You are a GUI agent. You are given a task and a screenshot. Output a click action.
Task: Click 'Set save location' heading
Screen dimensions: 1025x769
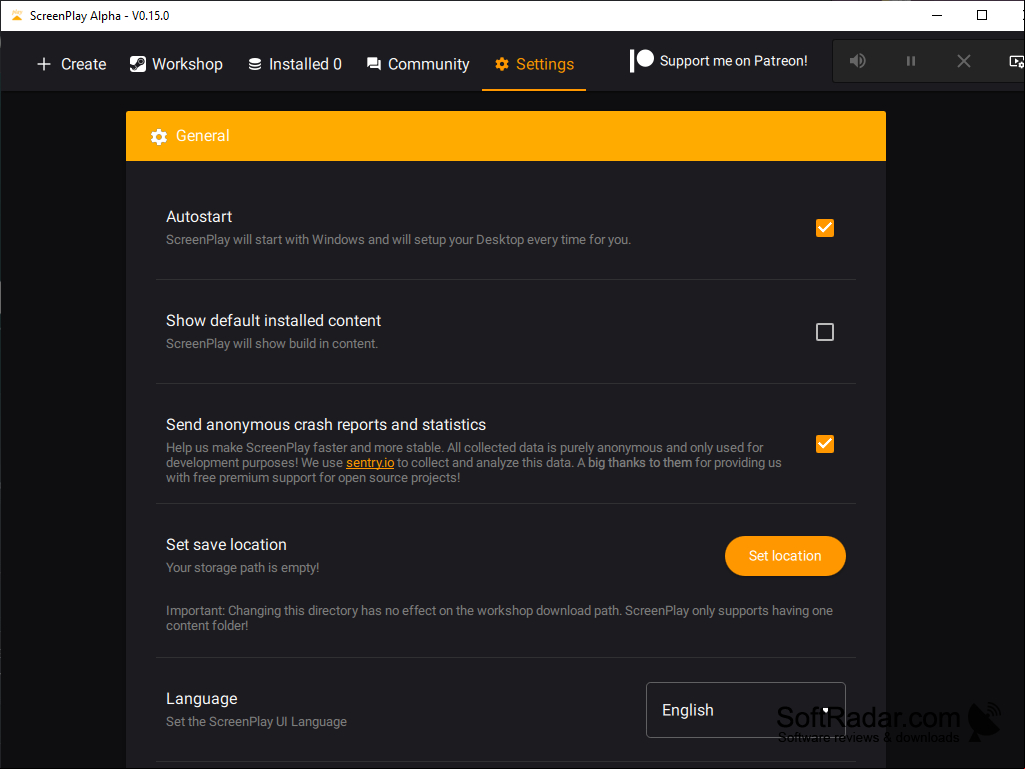(x=226, y=545)
